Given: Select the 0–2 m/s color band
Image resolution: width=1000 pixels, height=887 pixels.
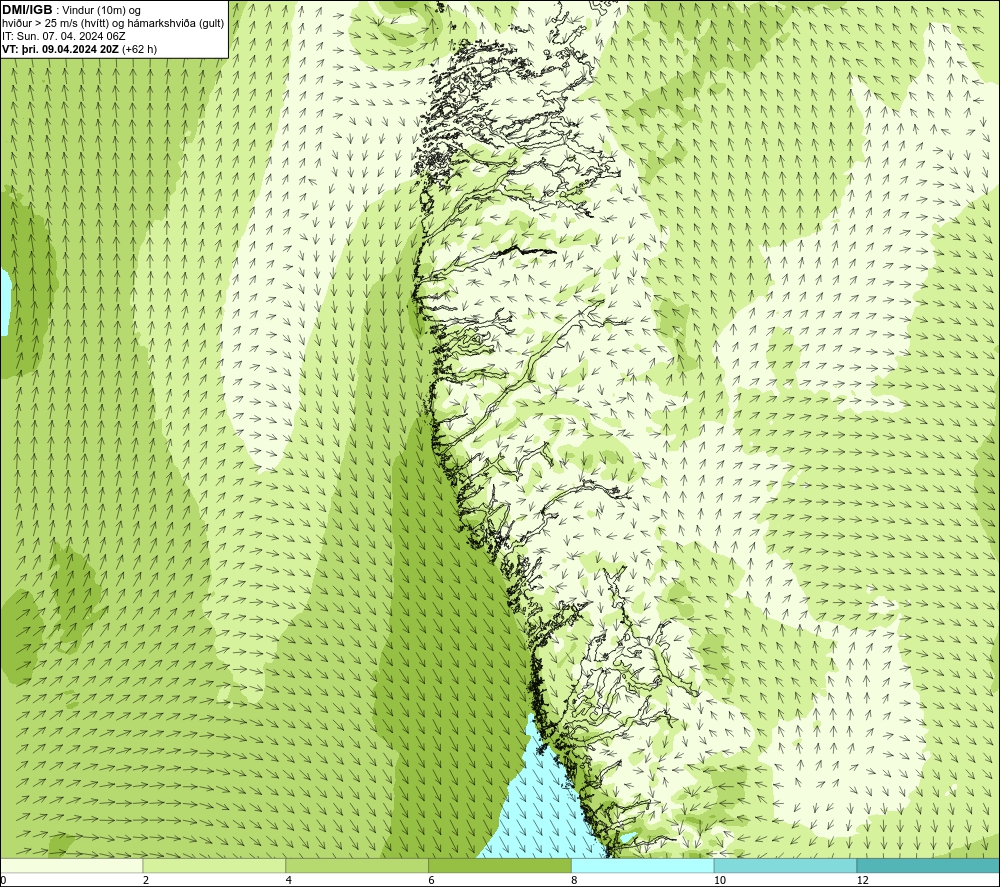Looking at the screenshot, I should (x=71, y=865).
